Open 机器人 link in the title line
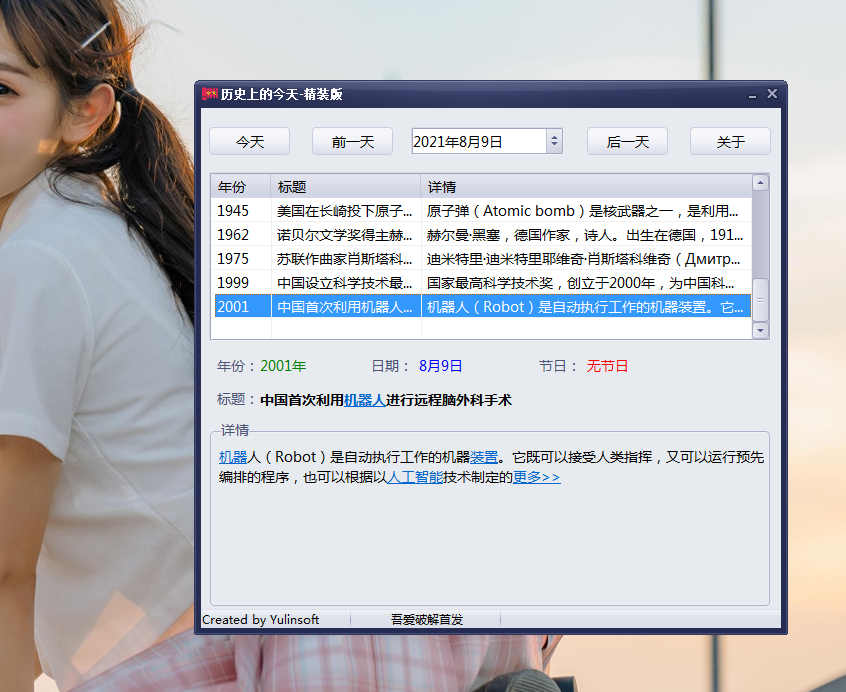Image resolution: width=846 pixels, height=692 pixels. click(x=365, y=400)
